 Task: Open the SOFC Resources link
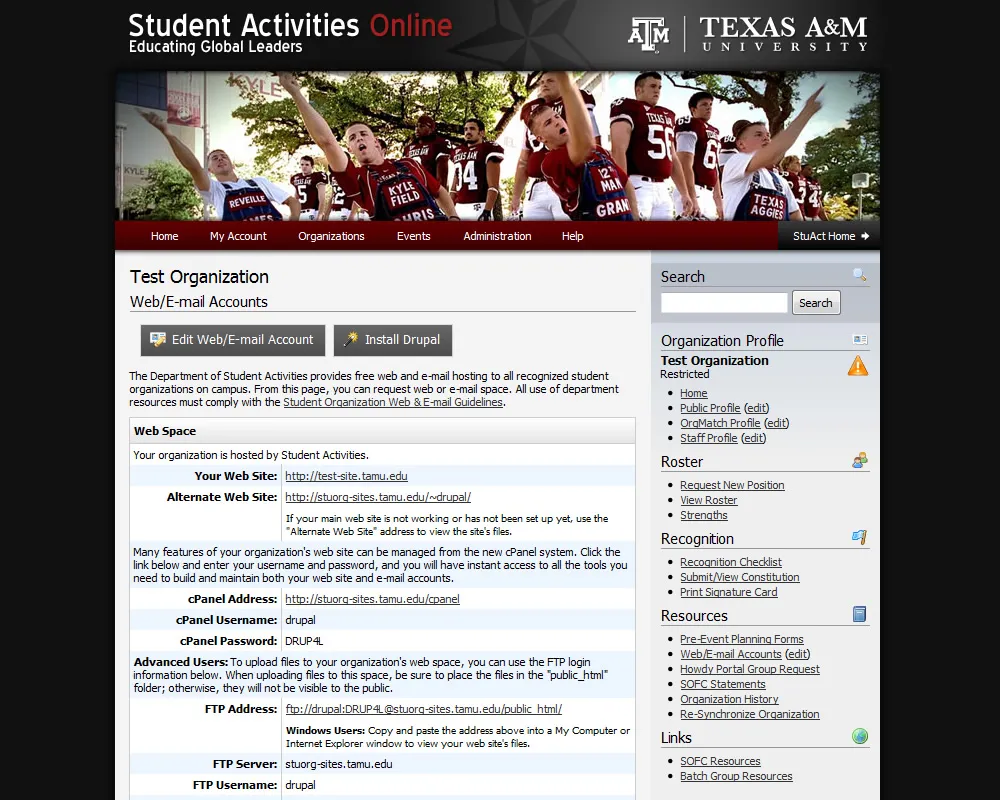(721, 761)
